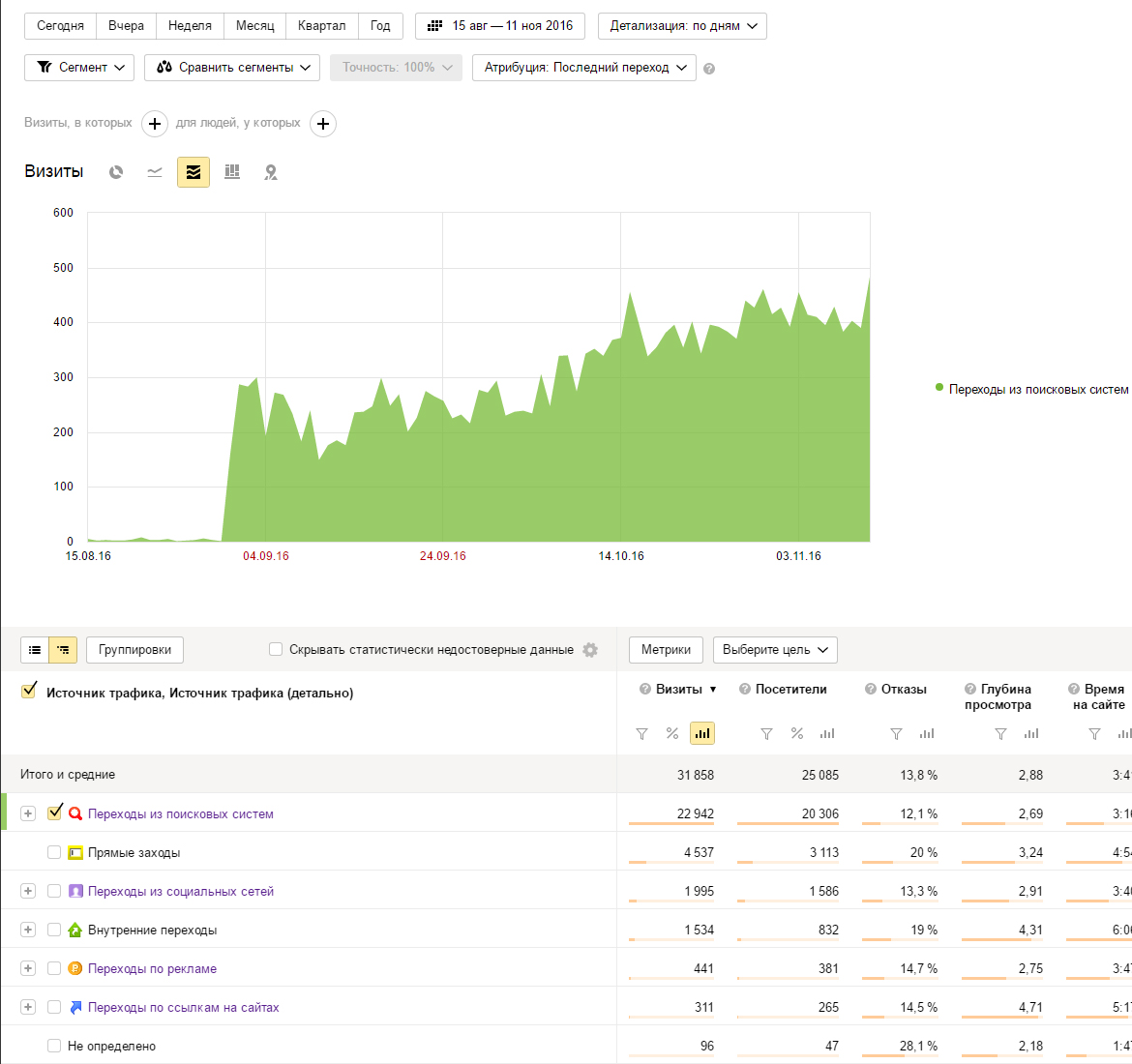Select the Вчера period tab
The height and width of the screenshot is (1064, 1132).
click(127, 26)
